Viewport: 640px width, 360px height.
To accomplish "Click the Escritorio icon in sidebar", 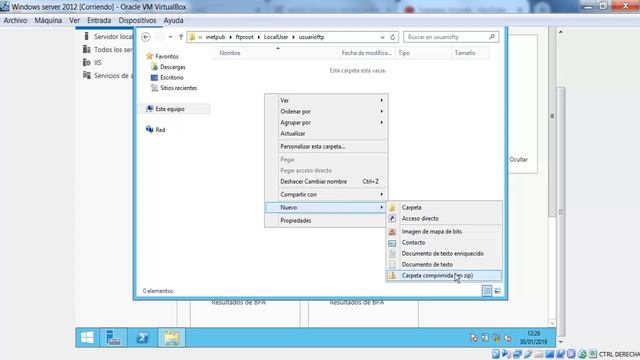I will [x=154, y=77].
